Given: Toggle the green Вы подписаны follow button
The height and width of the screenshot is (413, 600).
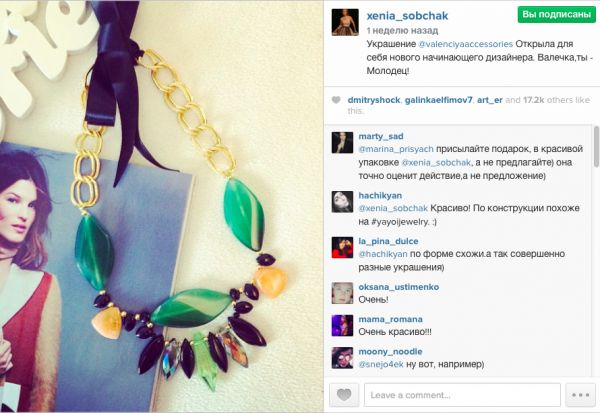Looking at the screenshot, I should (x=556, y=15).
